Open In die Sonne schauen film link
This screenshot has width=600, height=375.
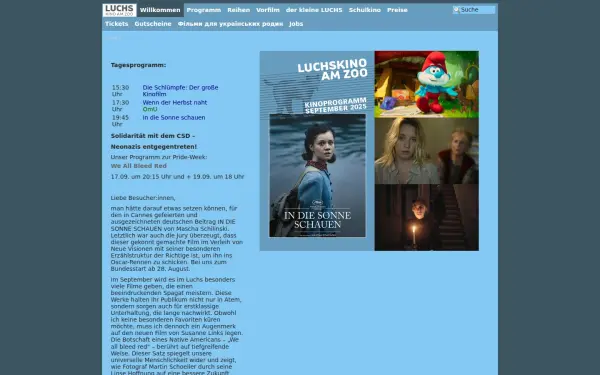[174, 117]
